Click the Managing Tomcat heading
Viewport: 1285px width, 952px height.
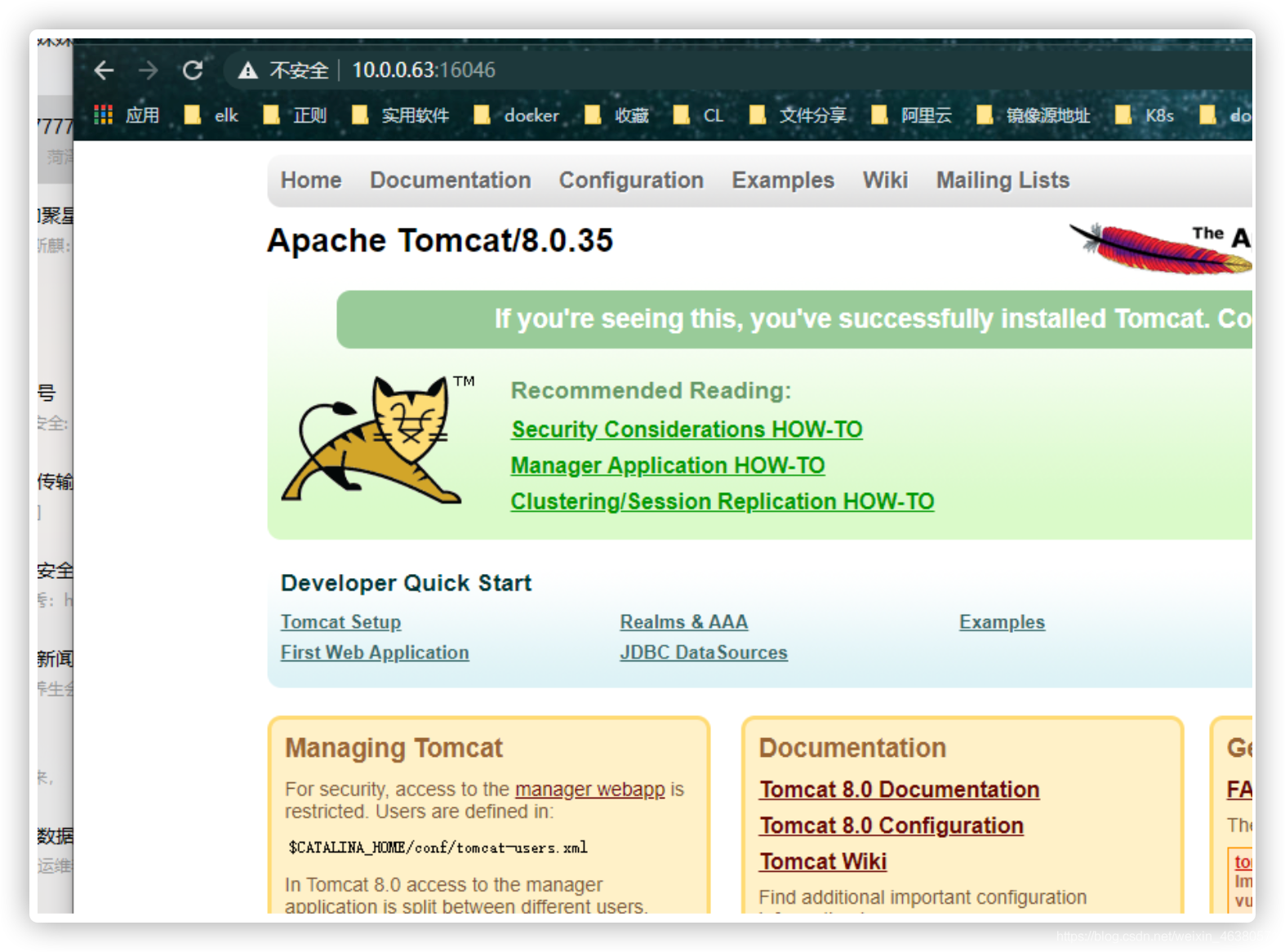[394, 748]
